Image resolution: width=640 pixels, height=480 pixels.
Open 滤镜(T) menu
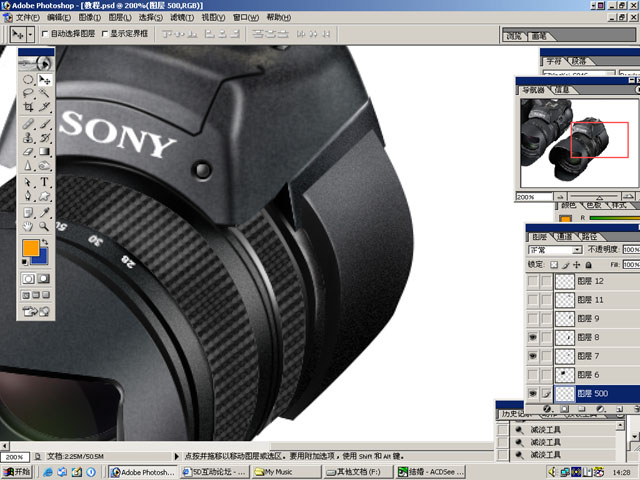coord(182,18)
